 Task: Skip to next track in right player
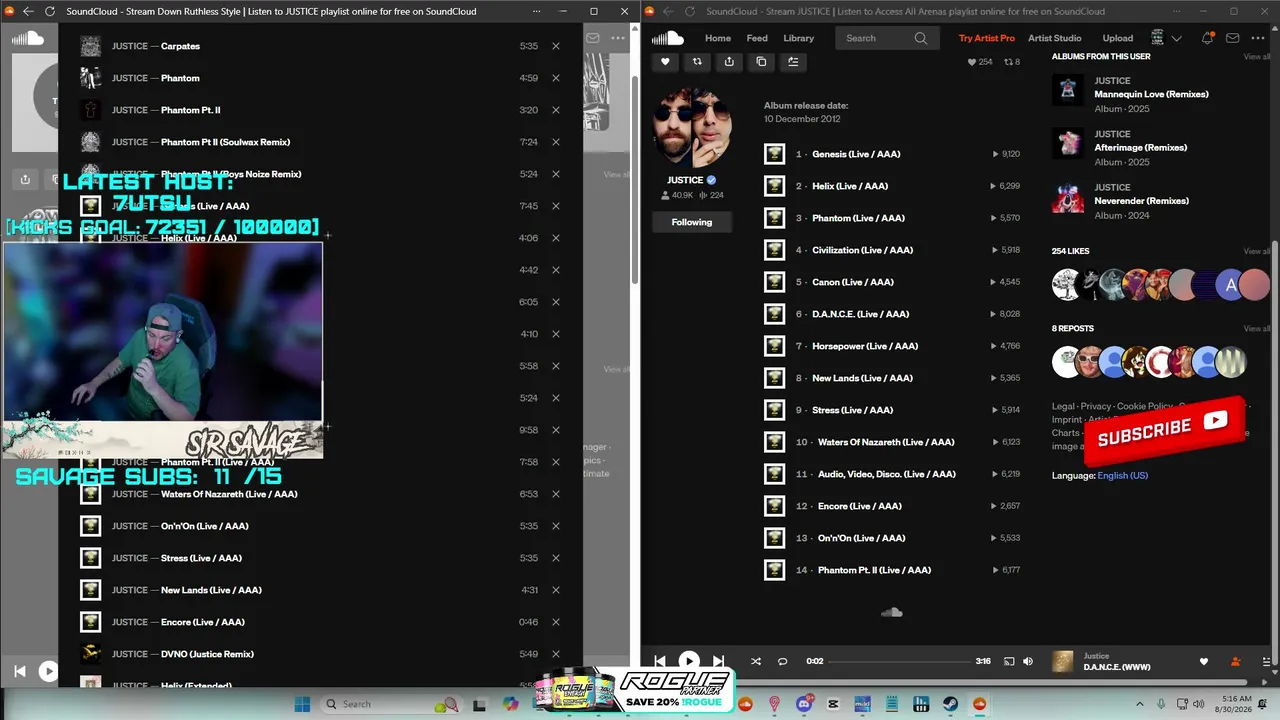click(x=718, y=661)
